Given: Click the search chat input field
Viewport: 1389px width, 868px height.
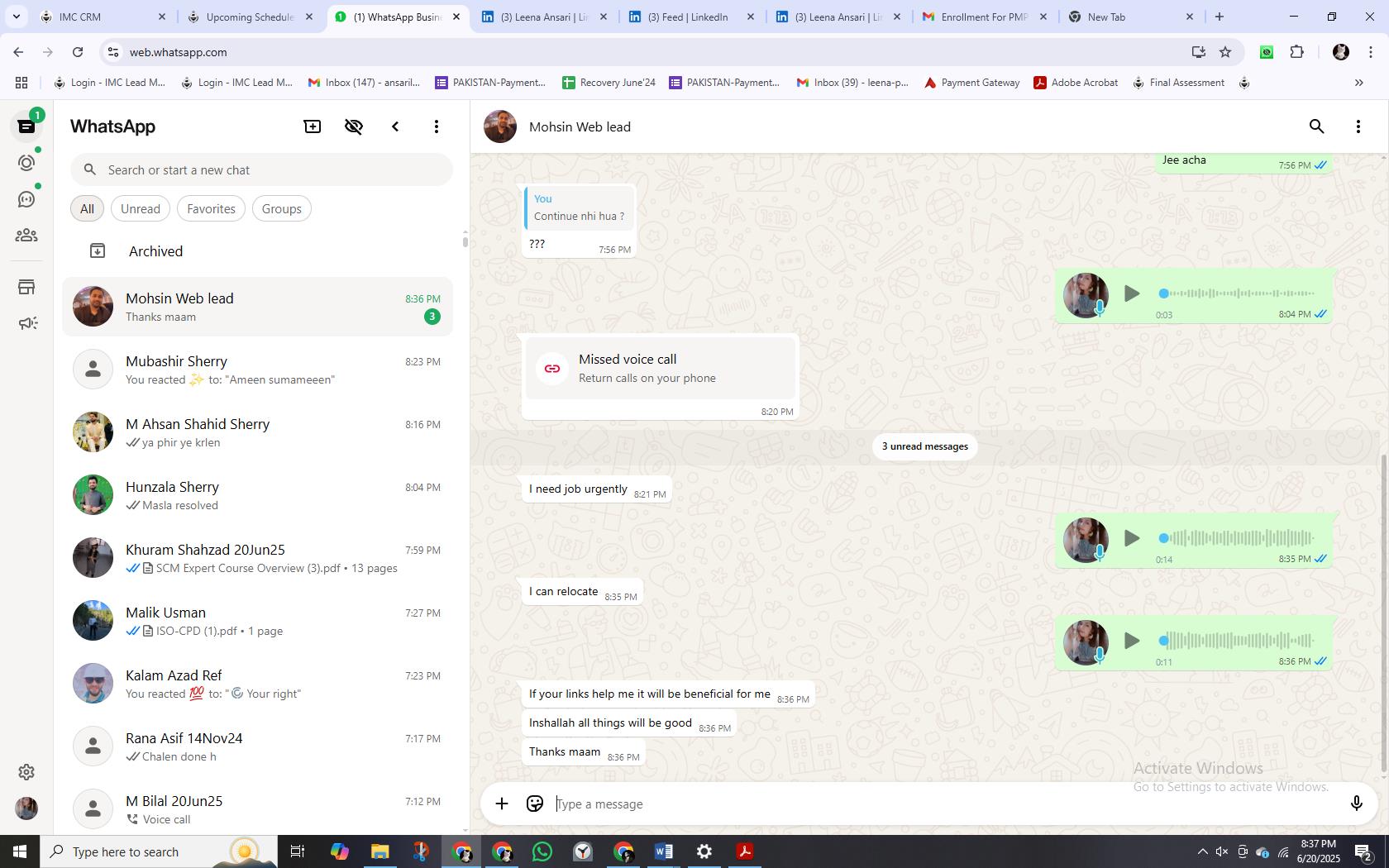Looking at the screenshot, I should [x=261, y=169].
